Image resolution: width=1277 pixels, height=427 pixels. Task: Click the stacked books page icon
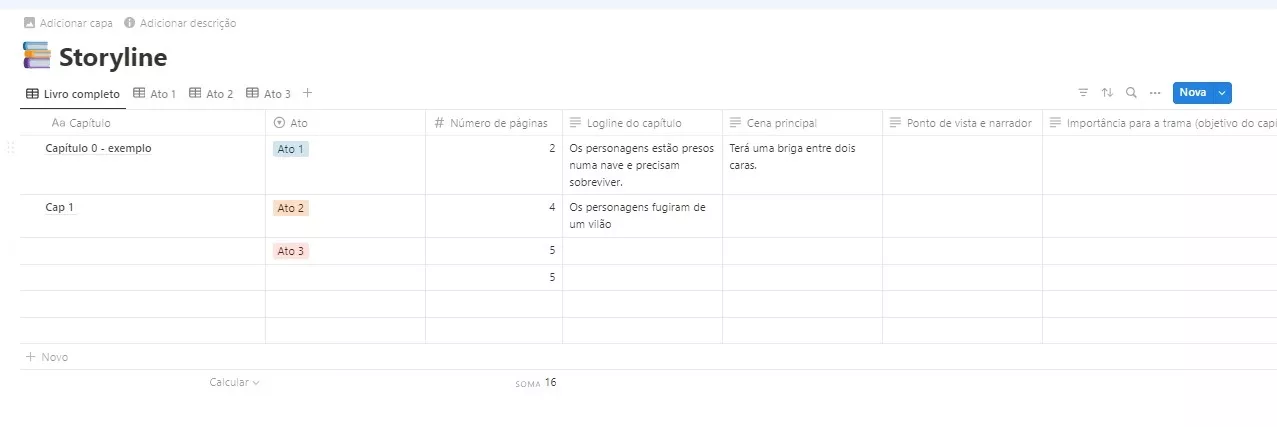click(x=36, y=56)
